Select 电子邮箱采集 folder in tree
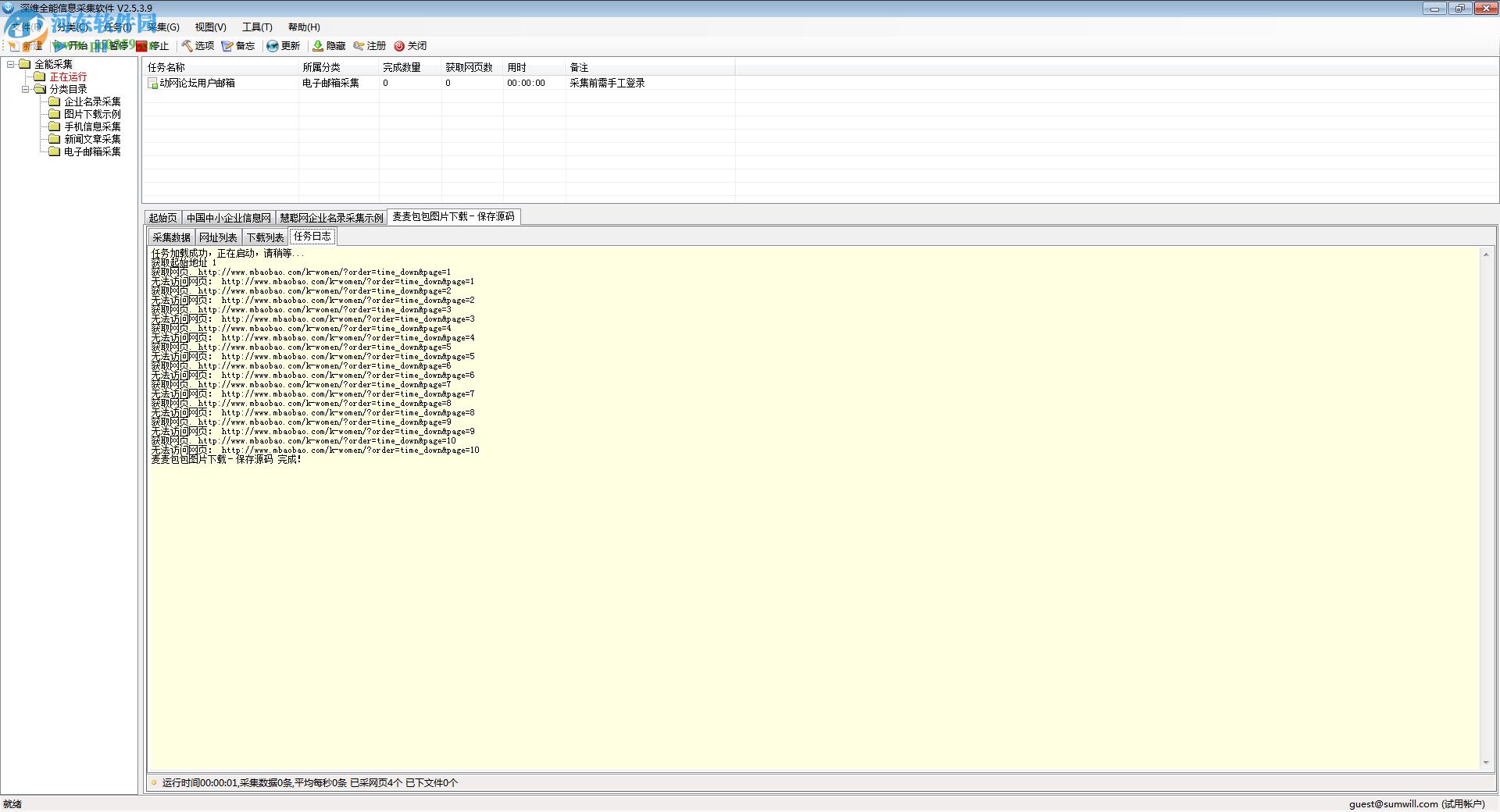The width and height of the screenshot is (1500, 812). pos(92,151)
